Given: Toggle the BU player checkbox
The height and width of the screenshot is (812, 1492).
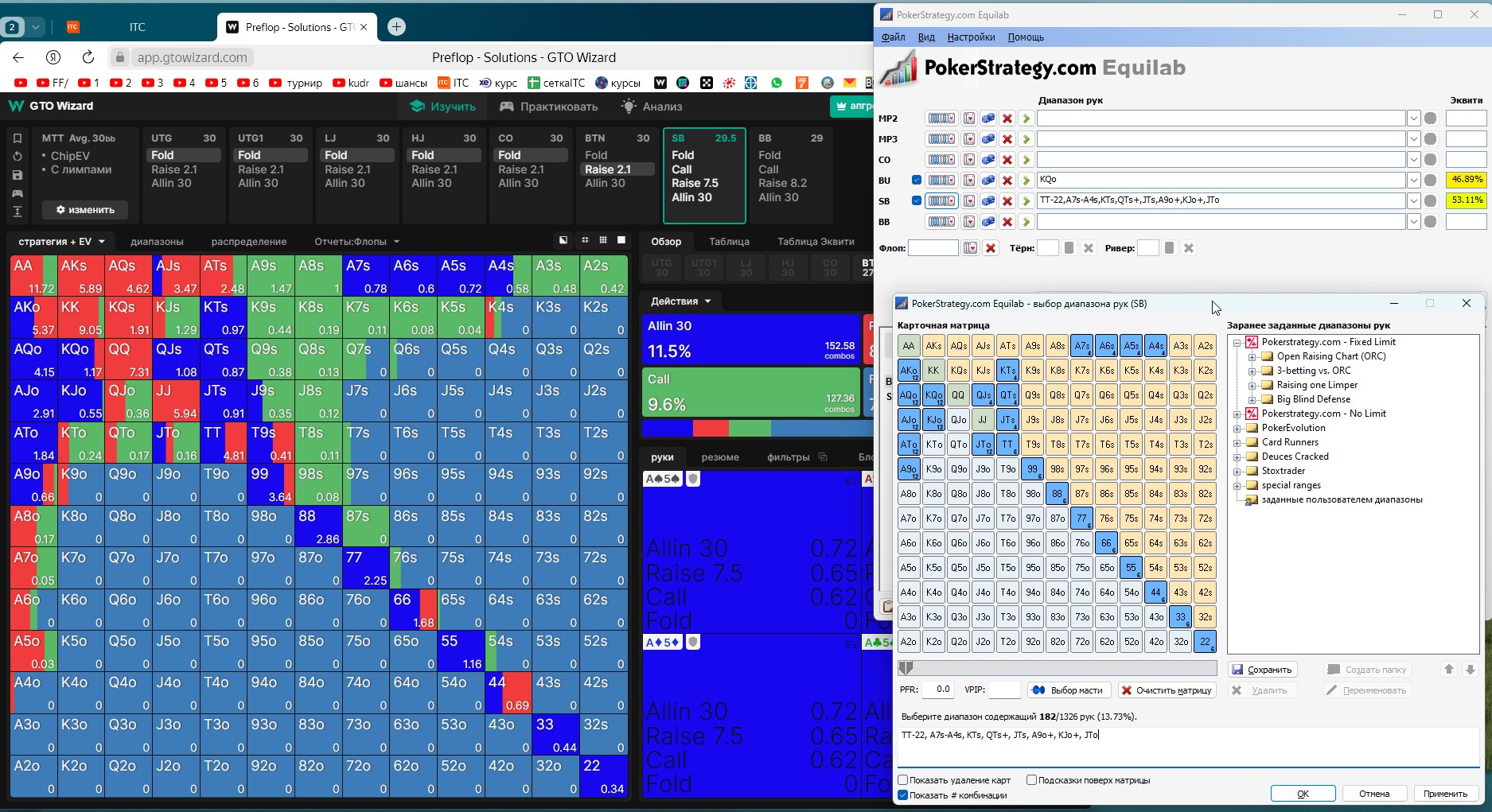Looking at the screenshot, I should click(x=917, y=181).
